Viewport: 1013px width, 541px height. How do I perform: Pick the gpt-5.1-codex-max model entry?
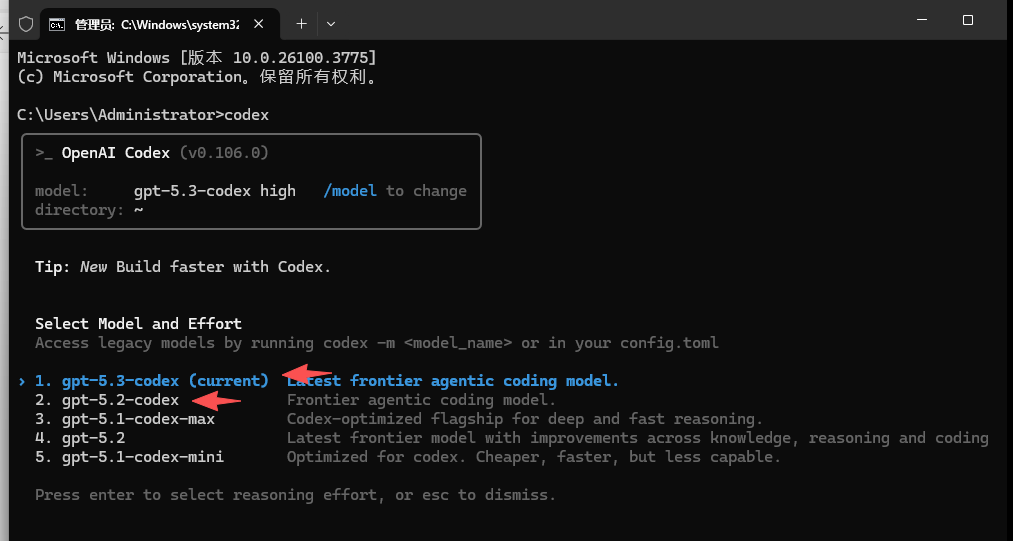coord(125,419)
